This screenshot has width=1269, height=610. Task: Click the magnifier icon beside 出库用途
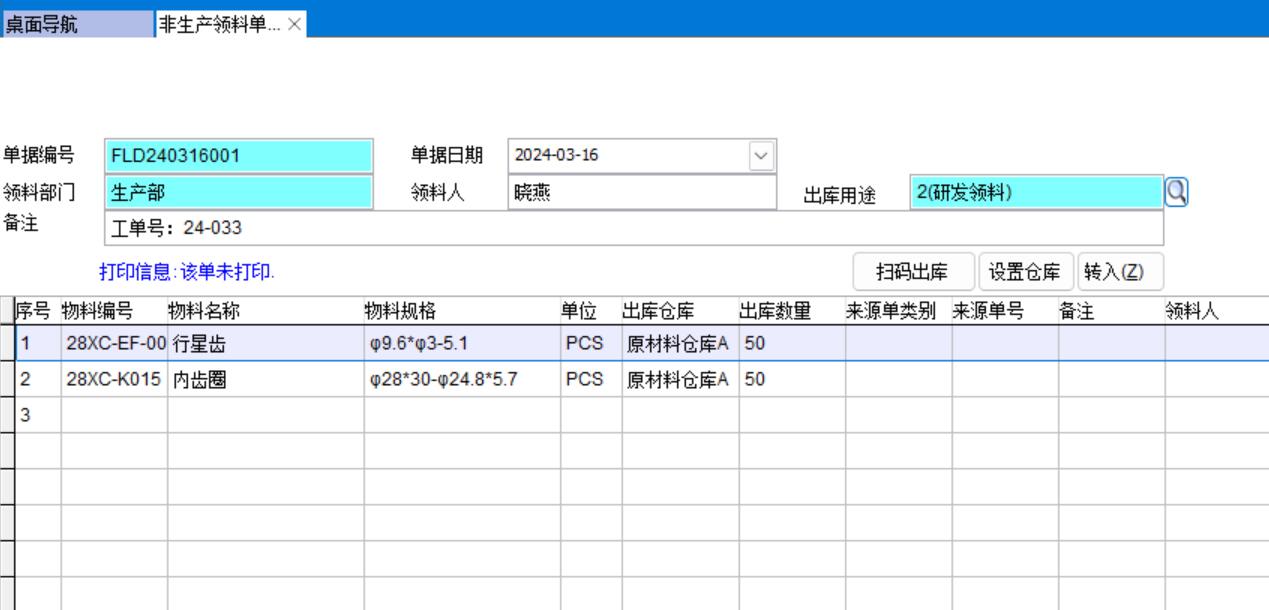click(1178, 192)
